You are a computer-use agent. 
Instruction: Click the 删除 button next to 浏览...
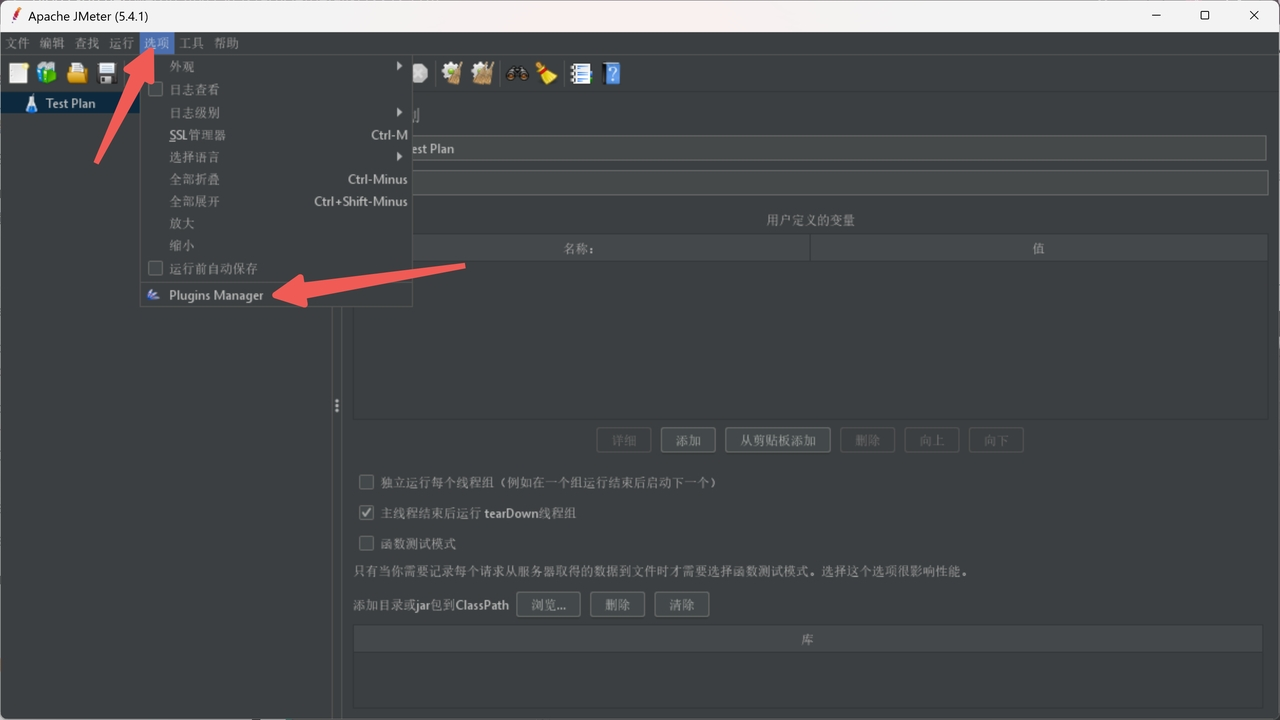tap(618, 604)
